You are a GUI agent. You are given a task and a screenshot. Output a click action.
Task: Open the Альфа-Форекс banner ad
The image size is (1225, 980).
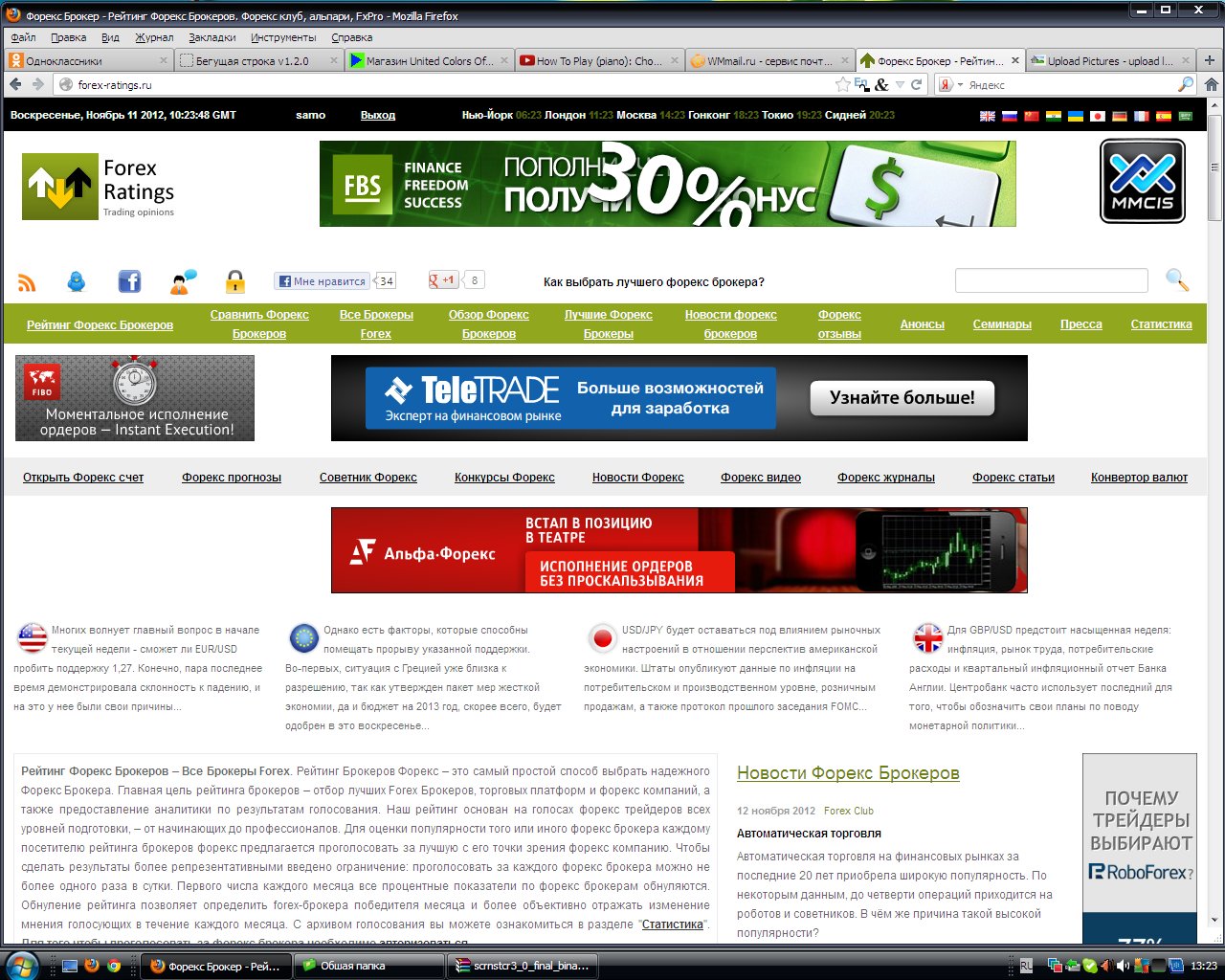pos(679,550)
